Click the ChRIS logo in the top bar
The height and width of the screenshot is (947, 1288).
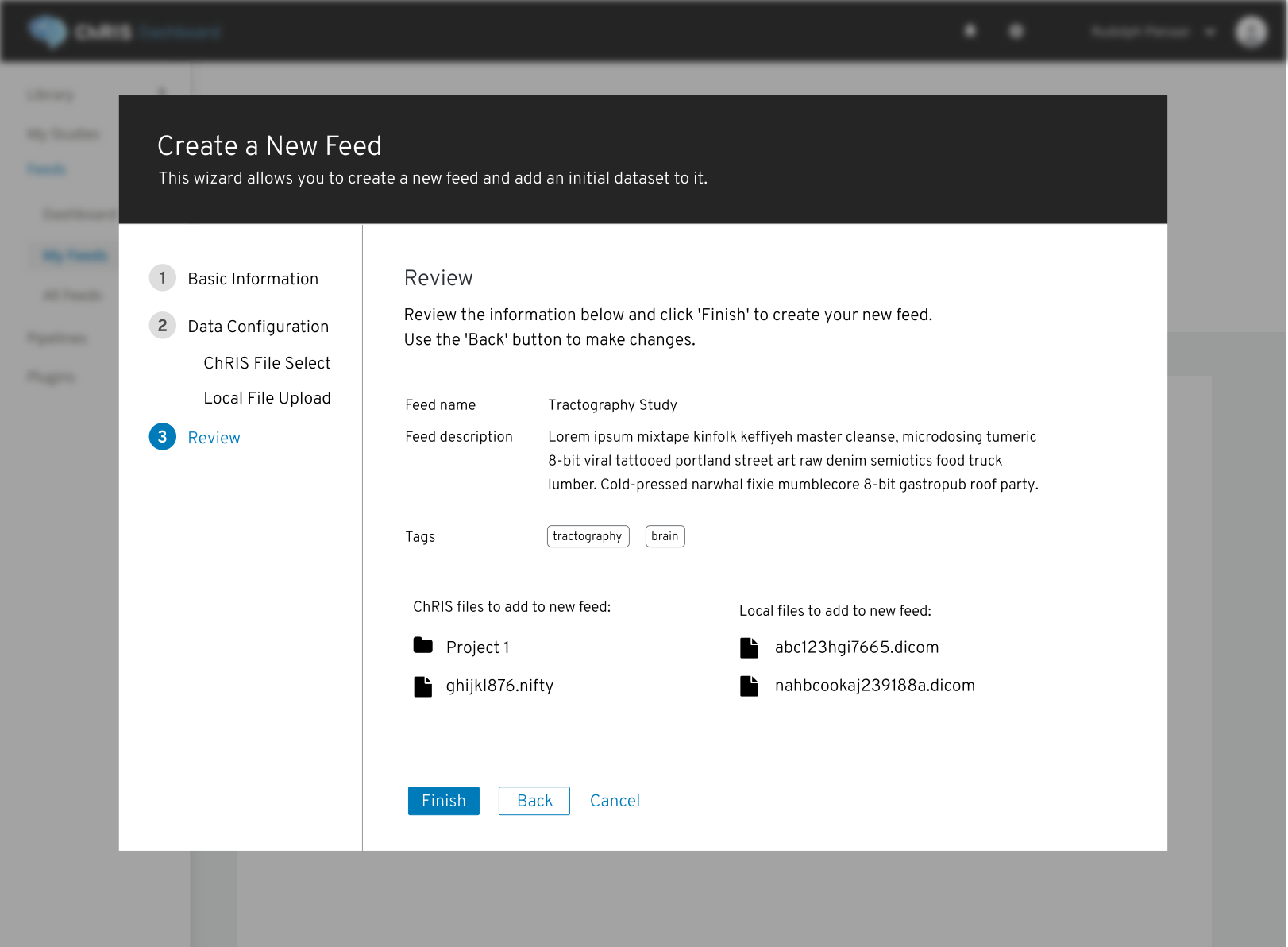click(51, 30)
